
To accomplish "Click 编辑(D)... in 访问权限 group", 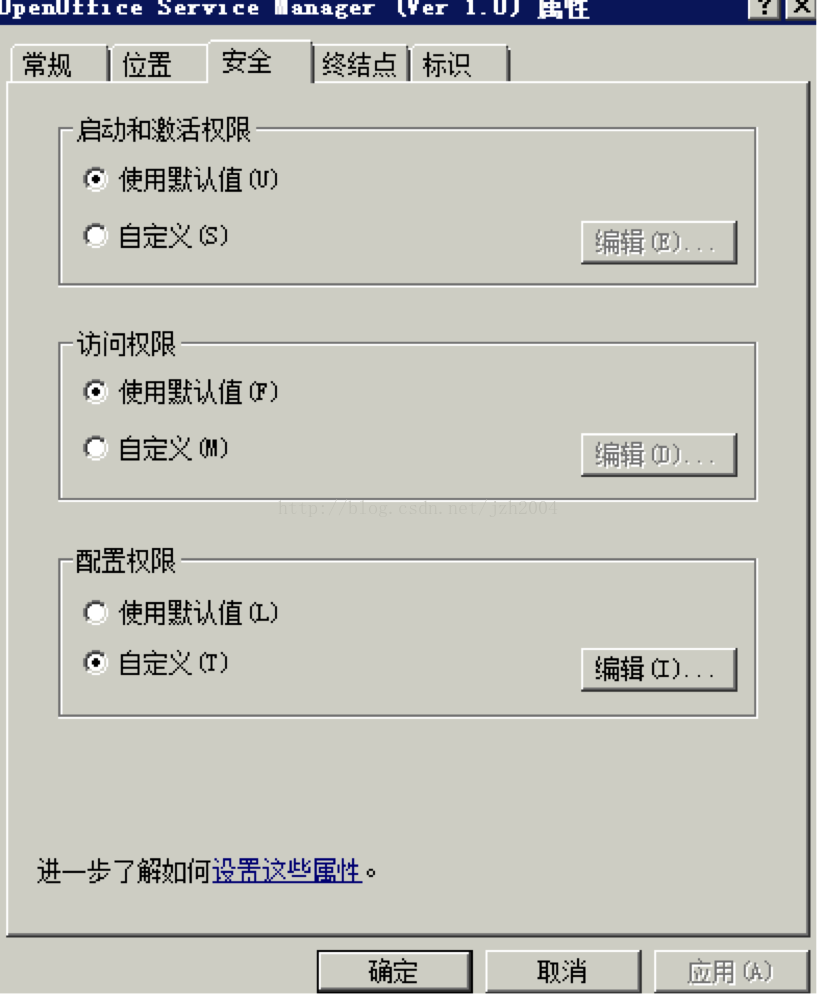I will coord(658,455).
